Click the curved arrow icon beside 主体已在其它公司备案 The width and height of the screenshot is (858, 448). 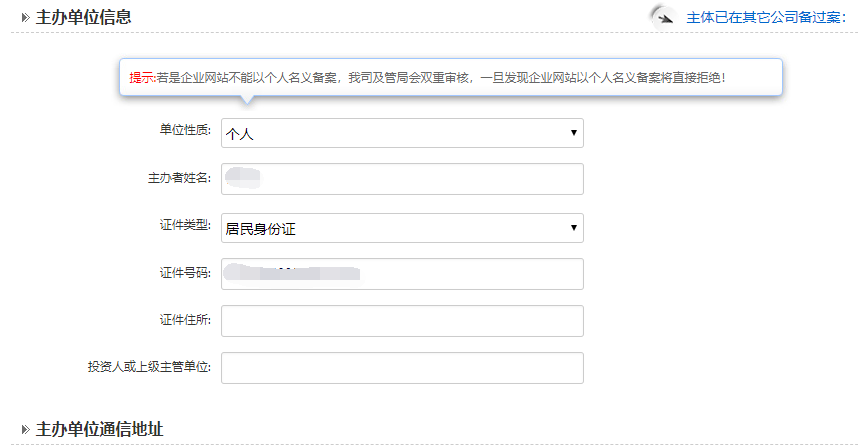(x=663, y=17)
